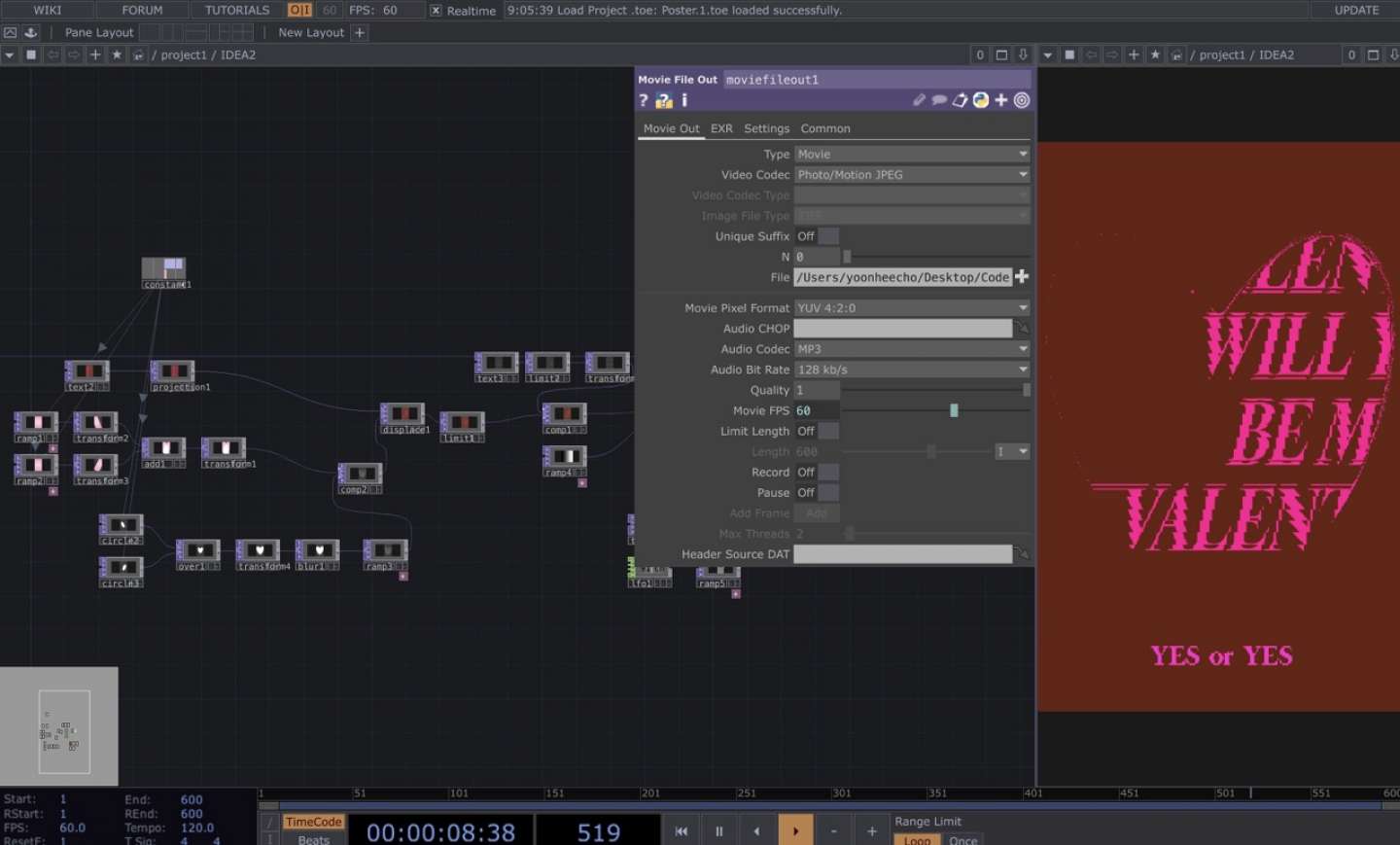Open Movie Pixel Format dropdown

(x=912, y=308)
